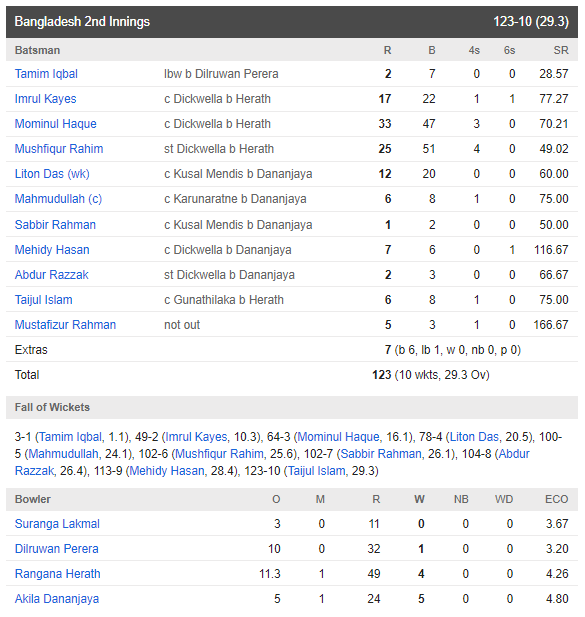585x617 pixels.
Task: Open Mehidy Hasan's batsman row link
Action: [x=52, y=250]
